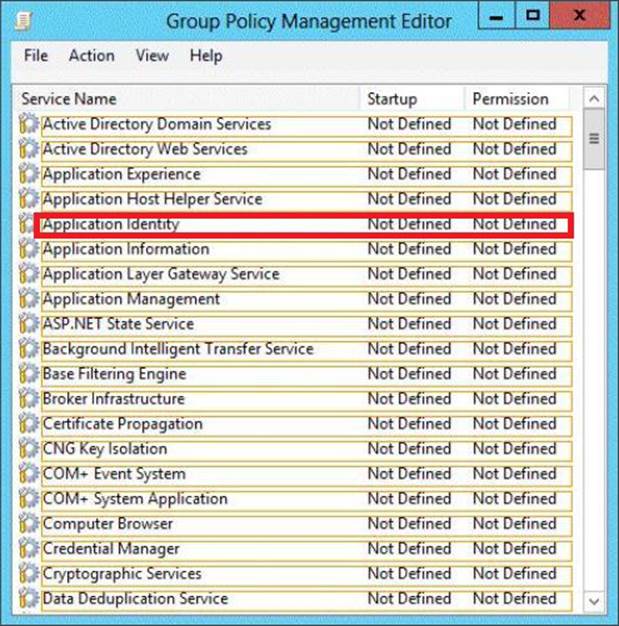619x626 pixels.
Task: Open the File menu
Action: point(36,56)
